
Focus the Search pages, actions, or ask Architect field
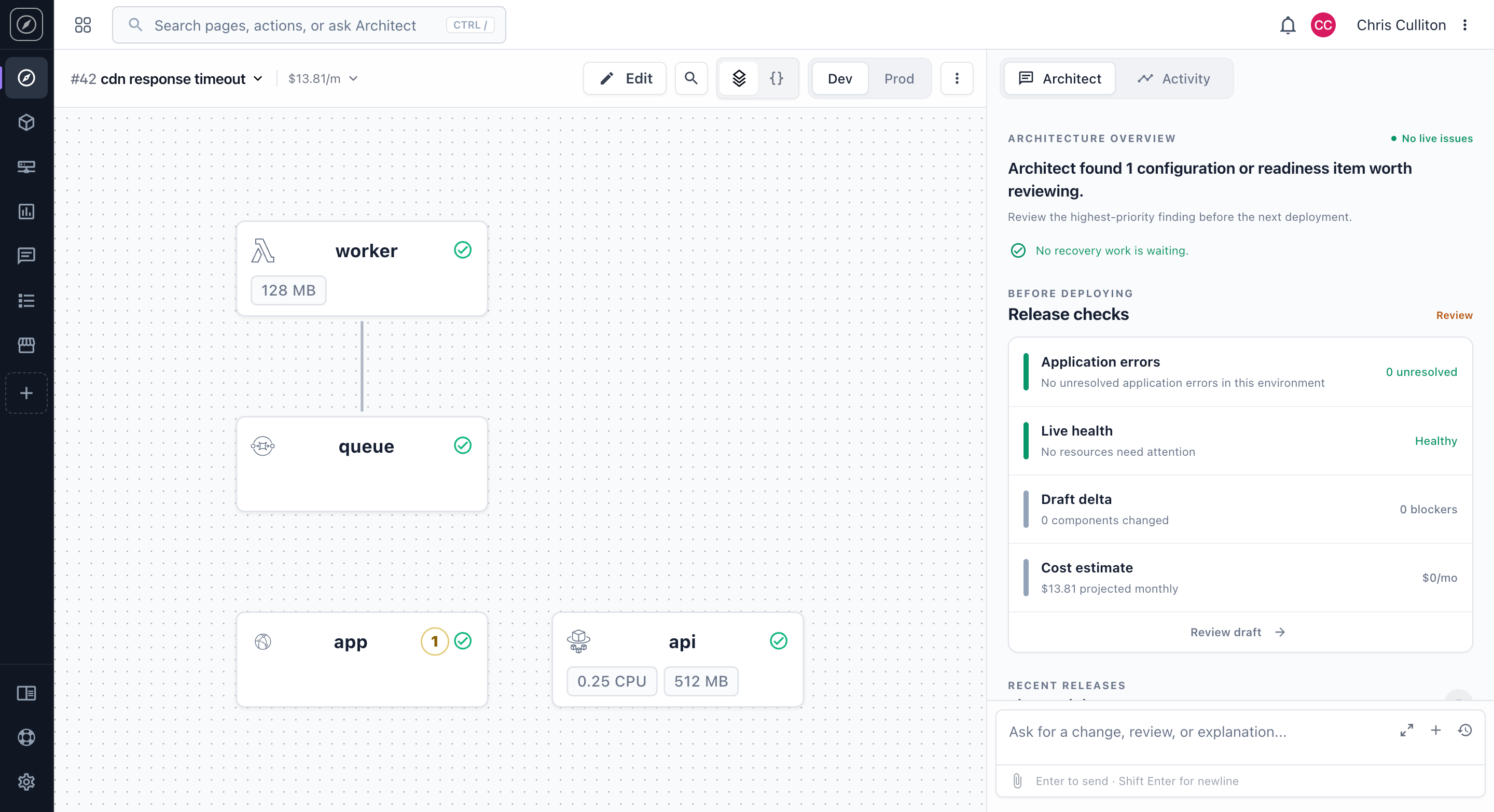coord(309,25)
